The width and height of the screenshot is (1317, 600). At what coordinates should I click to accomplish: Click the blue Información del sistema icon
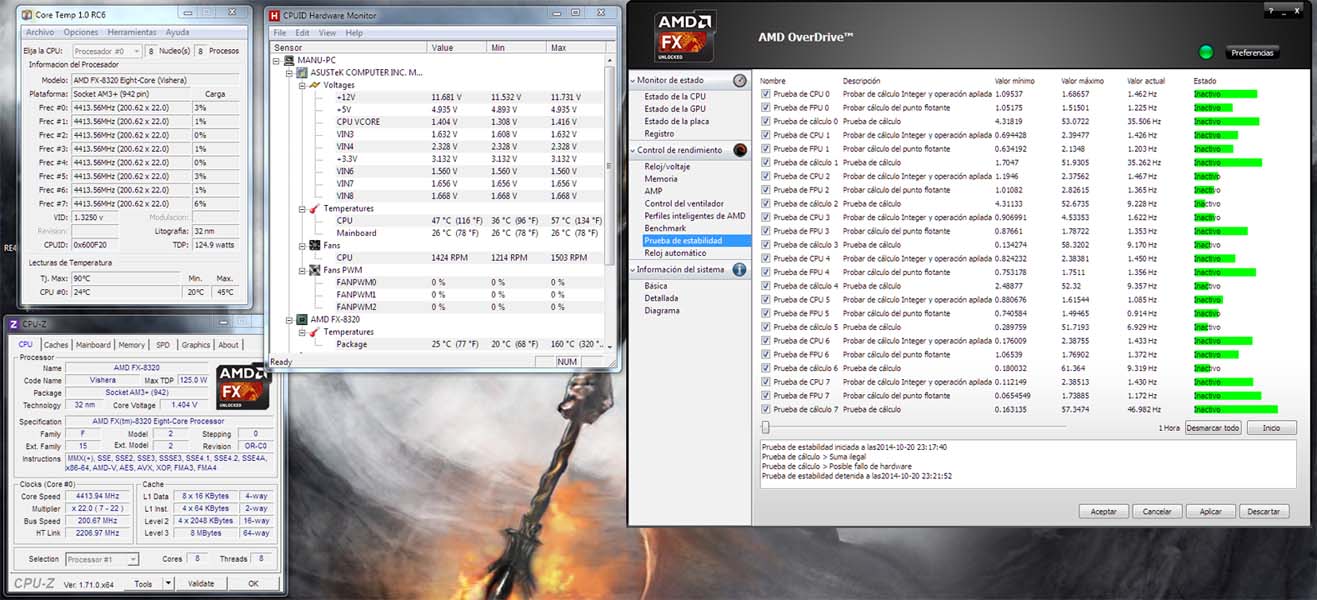point(739,269)
